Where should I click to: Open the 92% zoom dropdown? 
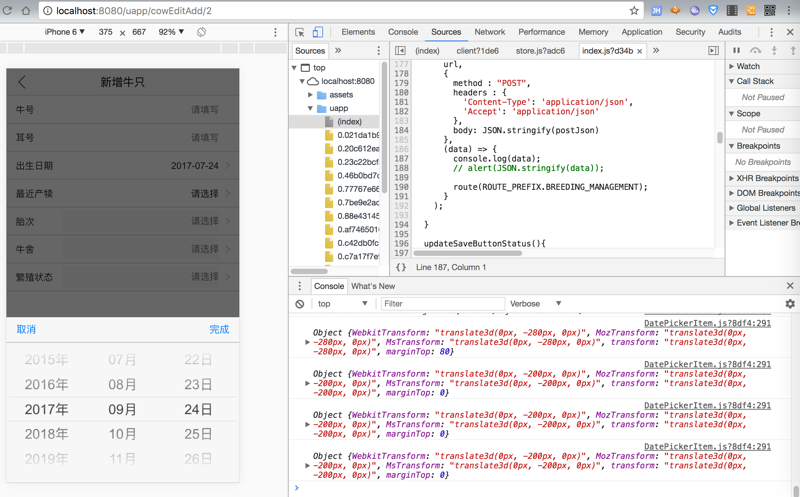coord(172,32)
